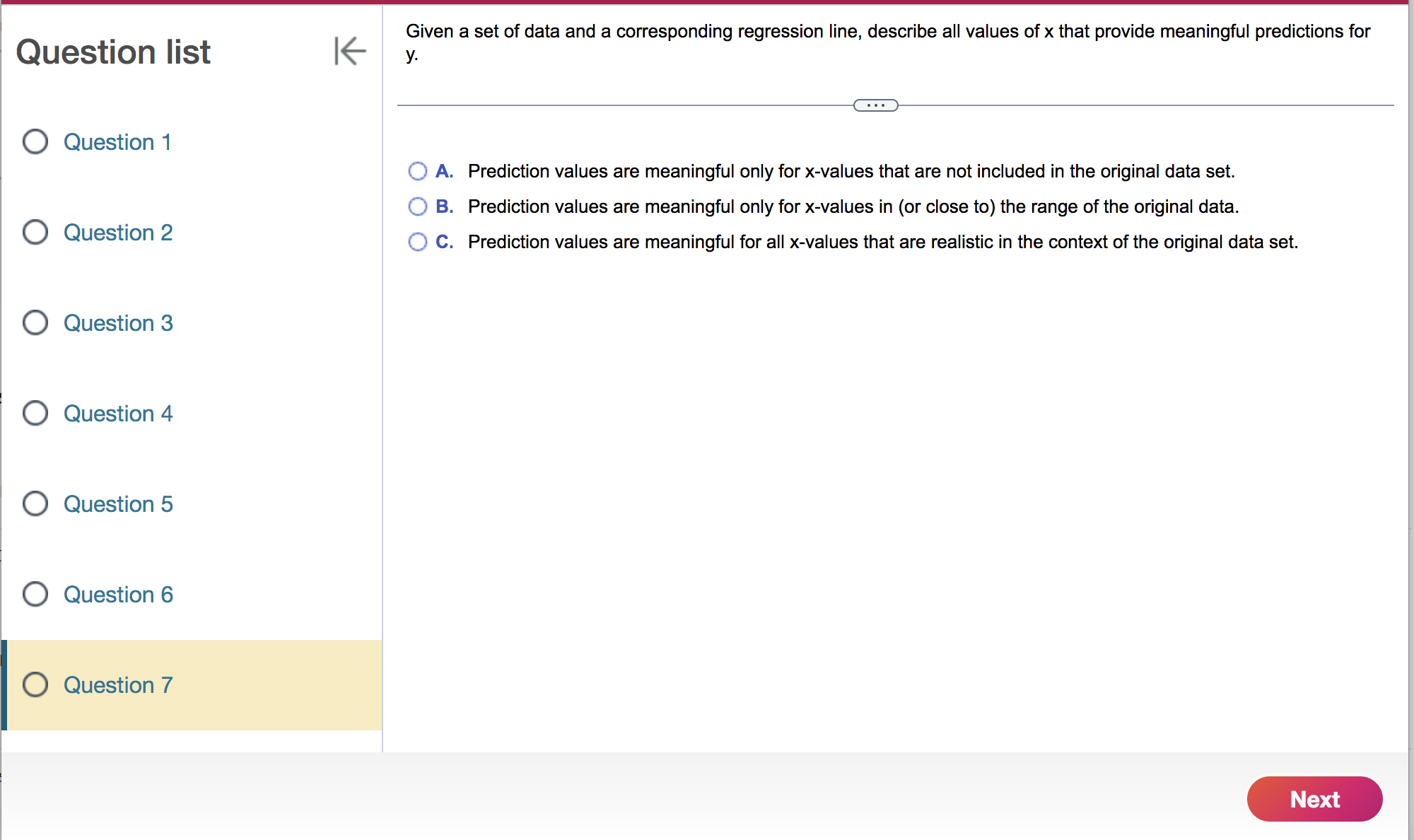Click Question 2 status circle icon
1414x840 pixels.
[x=35, y=232]
